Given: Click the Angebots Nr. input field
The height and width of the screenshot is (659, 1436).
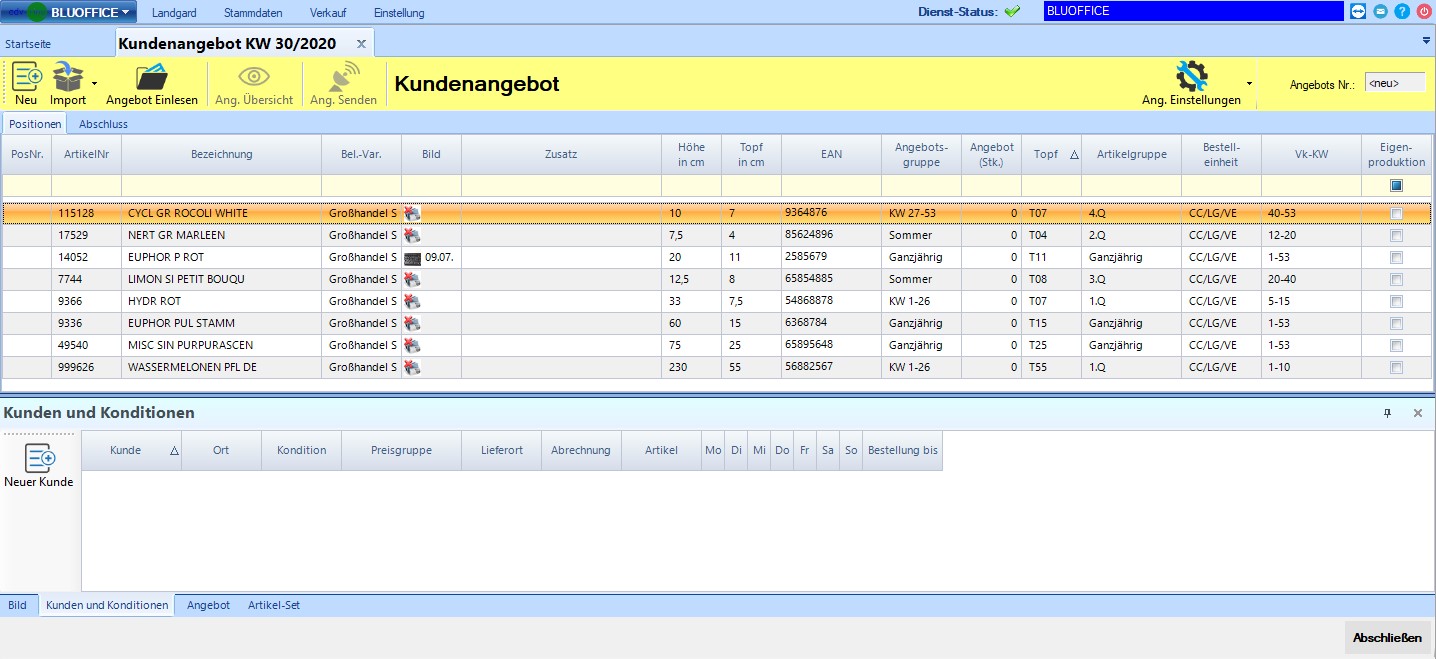Looking at the screenshot, I should point(1395,84).
